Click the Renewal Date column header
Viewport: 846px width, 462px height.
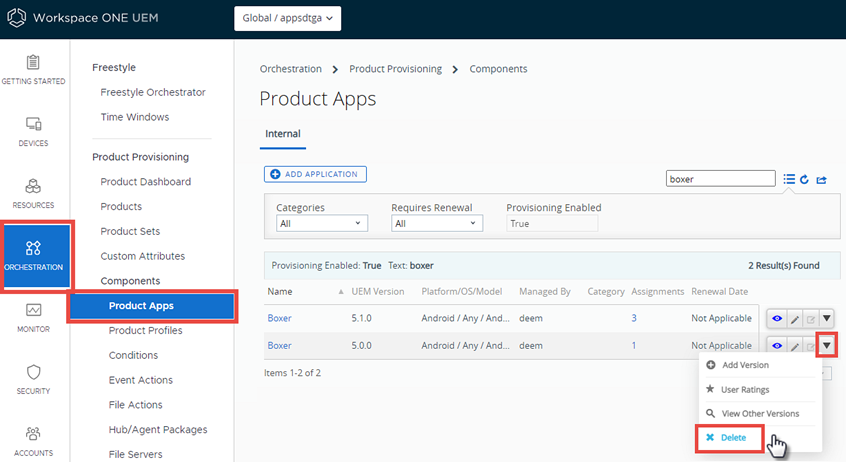[x=720, y=291]
